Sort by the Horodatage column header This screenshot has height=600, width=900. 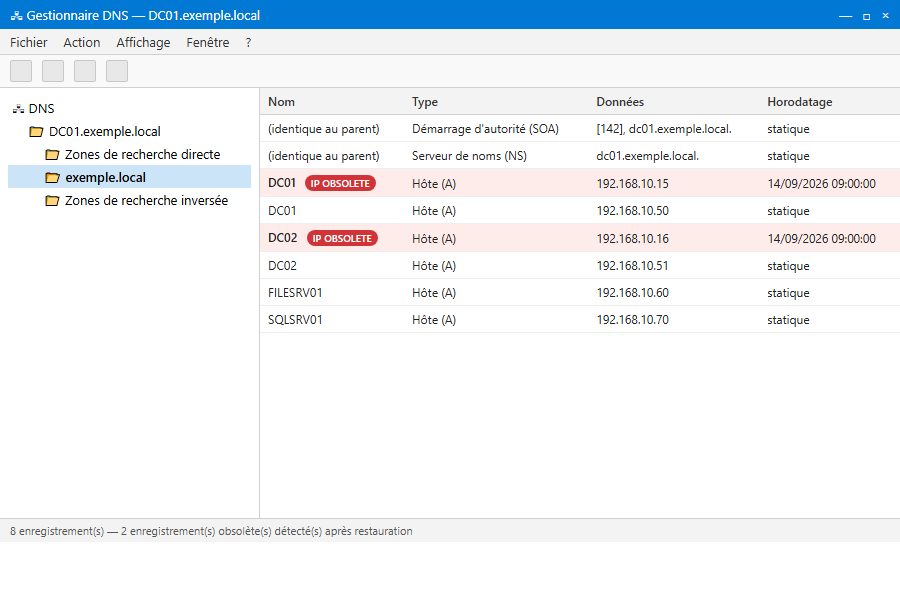tap(800, 102)
